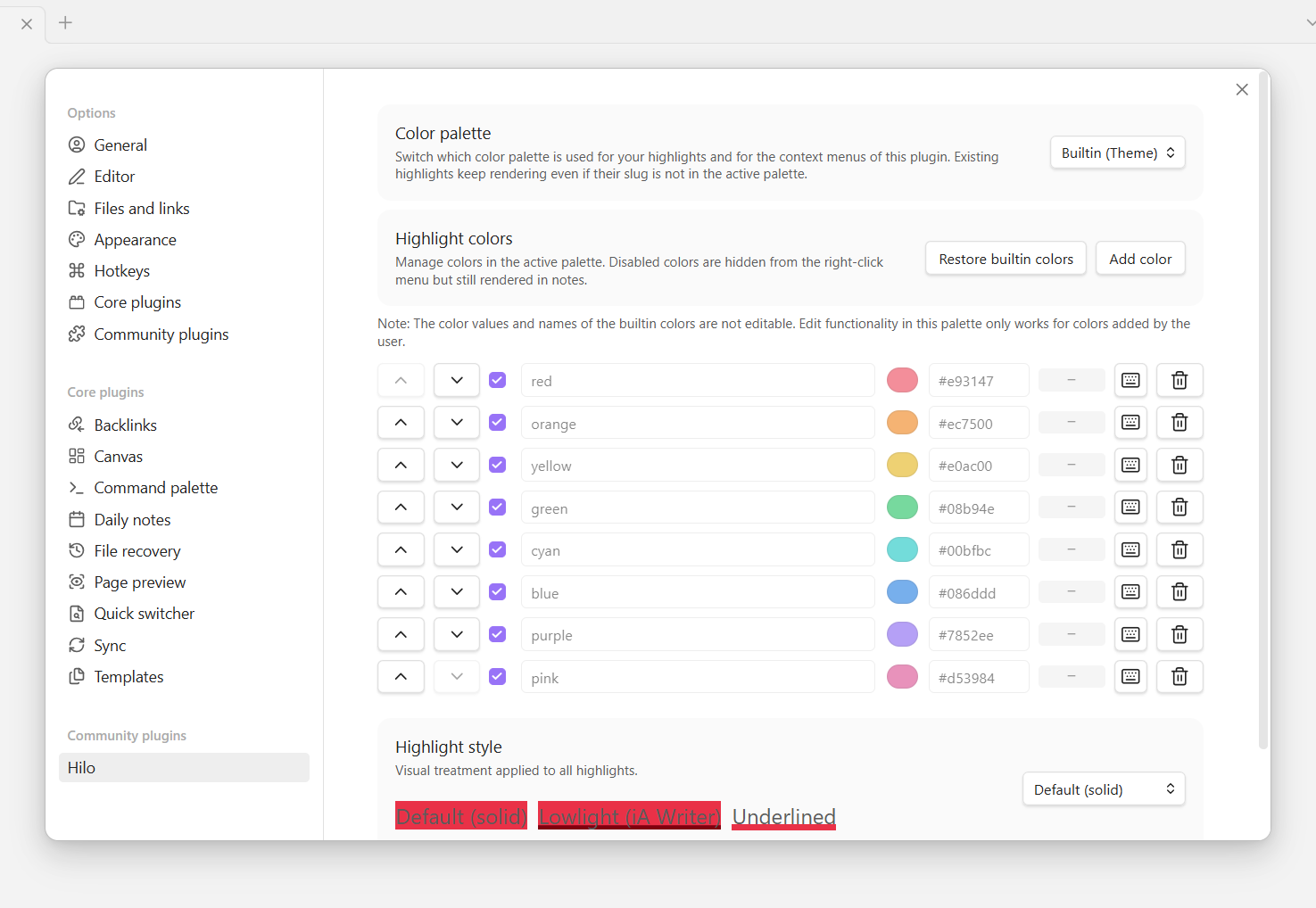Open the purple row's keyboard shortcut icon
Image resolution: width=1316 pixels, height=908 pixels.
tap(1130, 634)
